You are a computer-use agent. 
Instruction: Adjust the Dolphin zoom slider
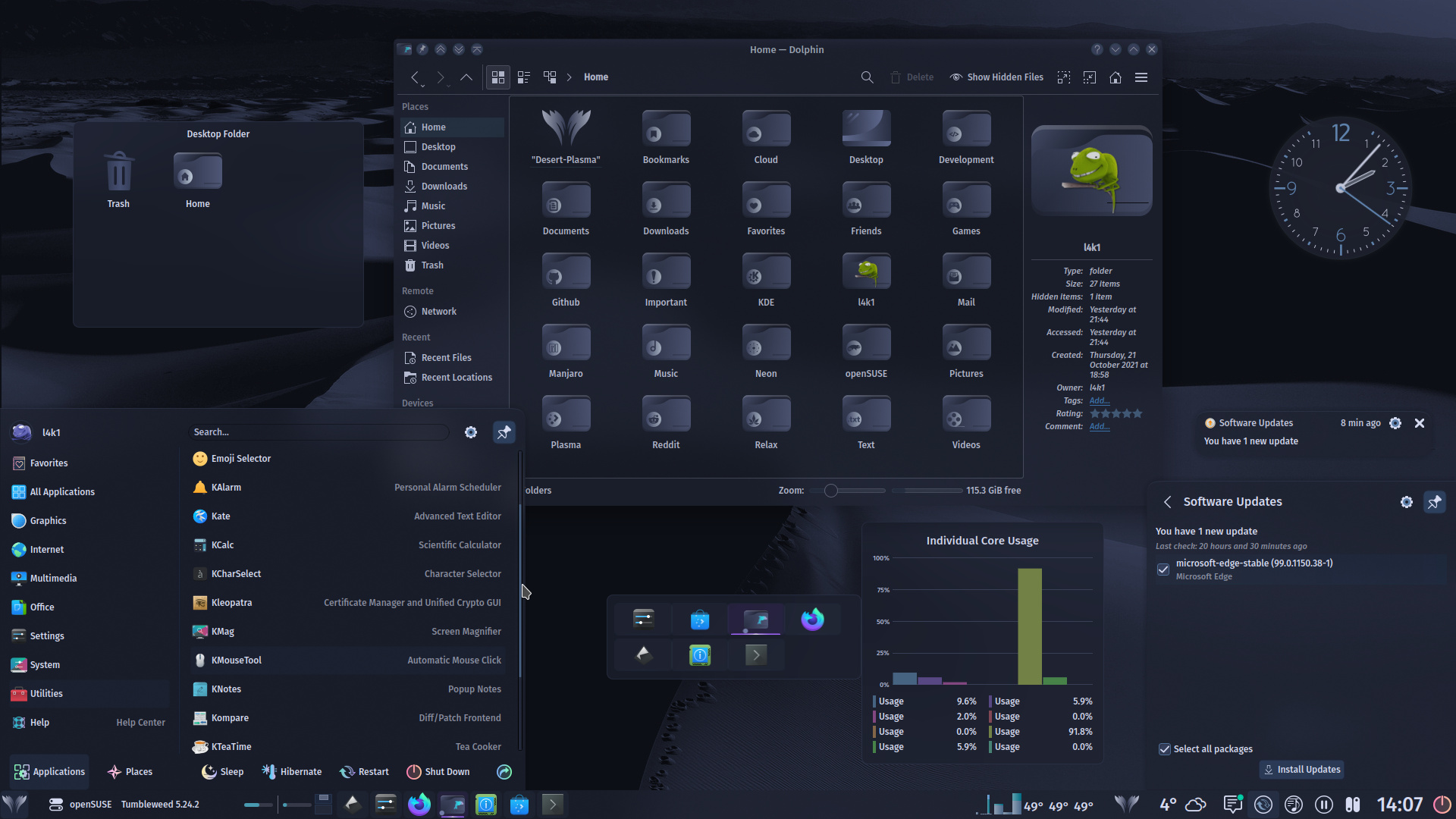coord(848,491)
